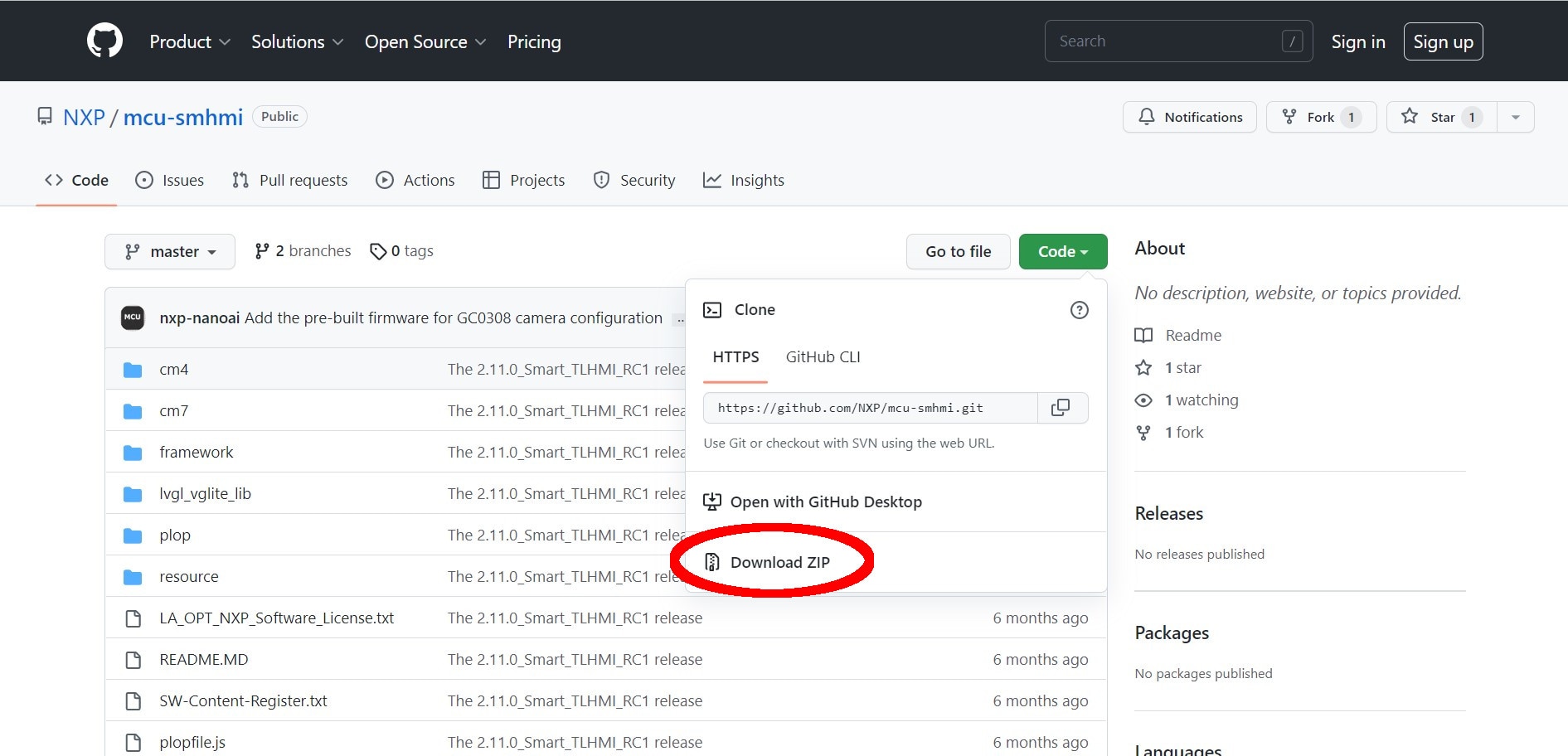1568x756 pixels.
Task: Toggle the green Code dropdown
Action: click(1062, 252)
